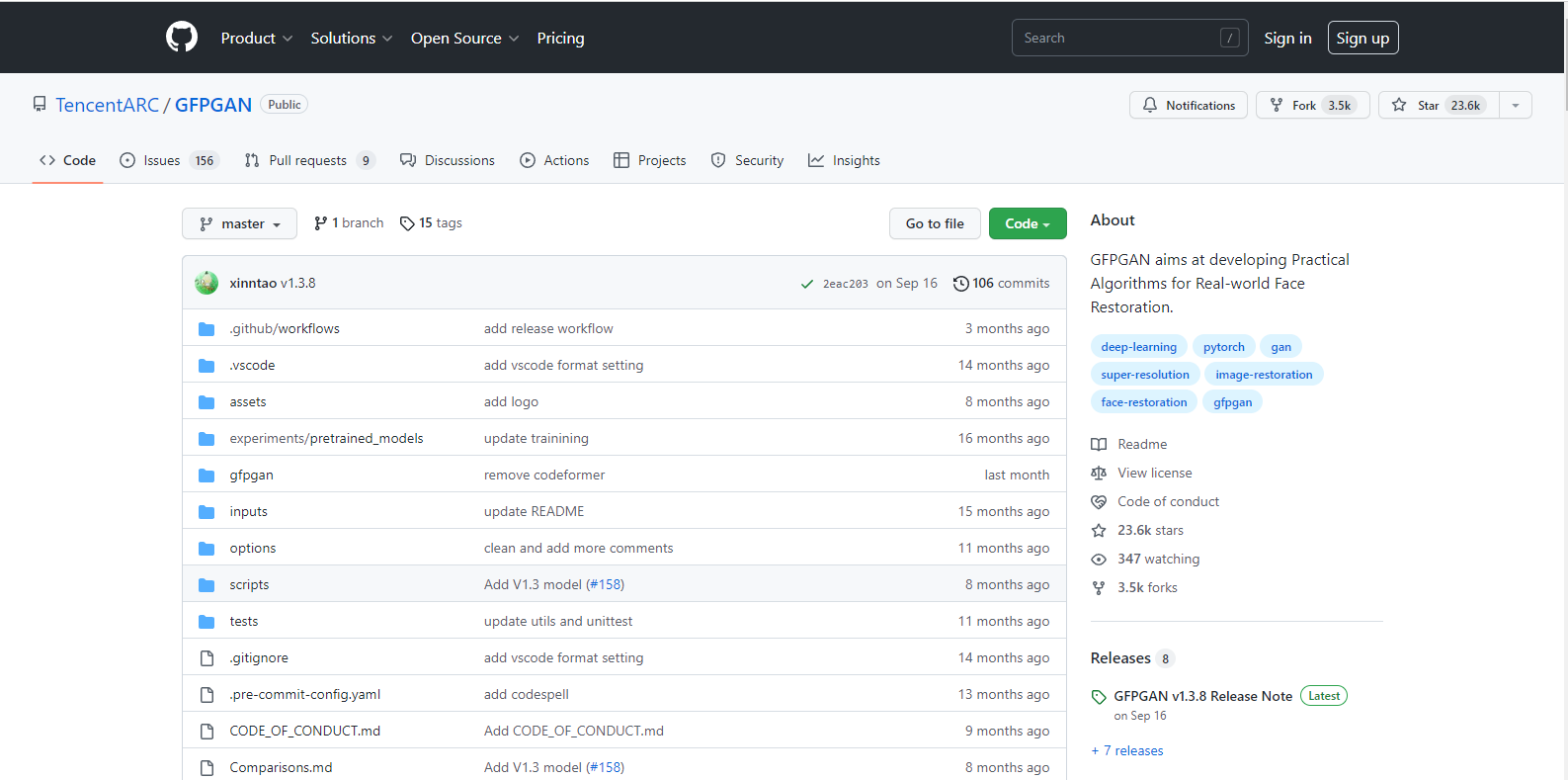The image size is (1568, 780).
Task: Open the gfpgan folder icon
Action: [206, 476]
